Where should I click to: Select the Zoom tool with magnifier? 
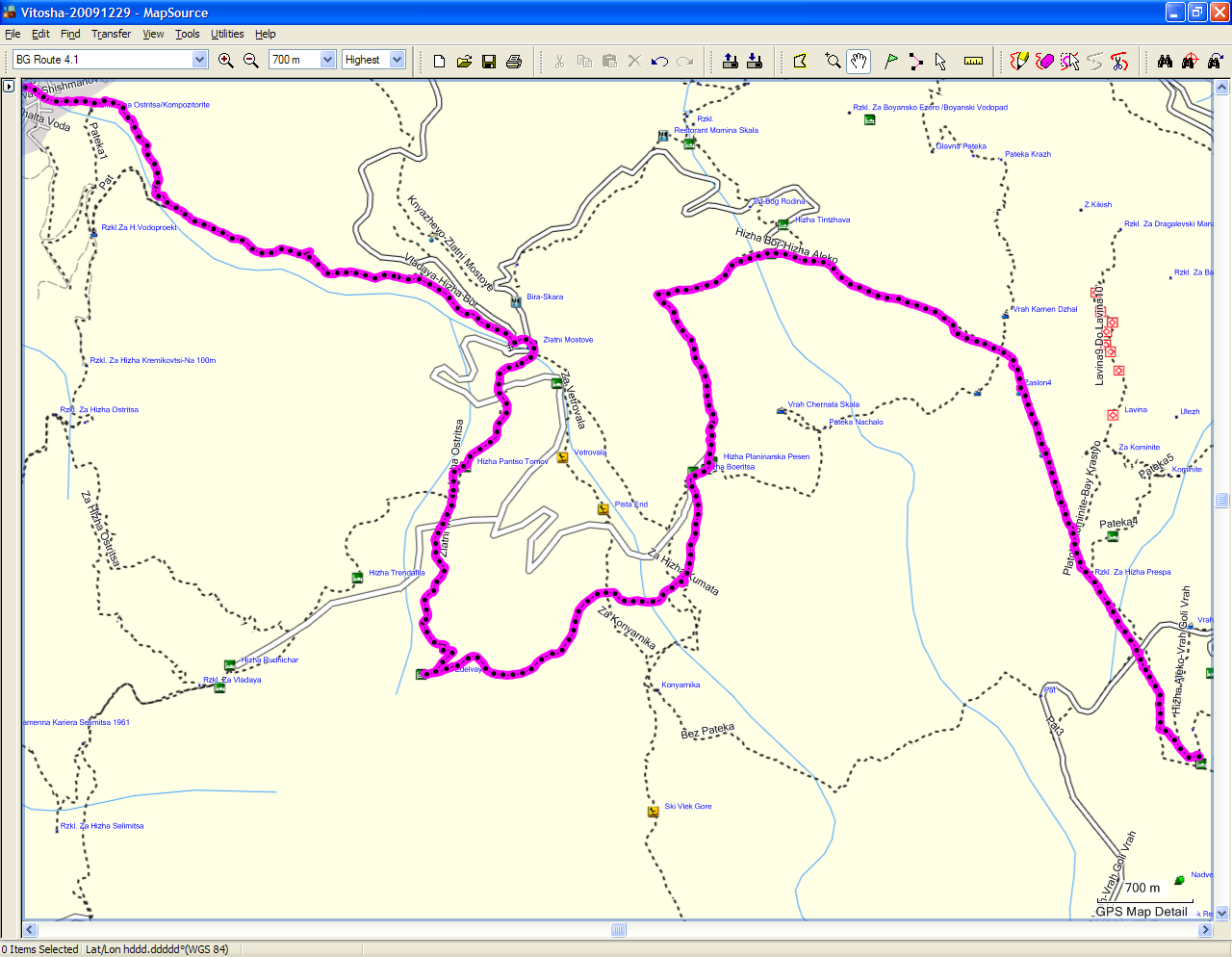(x=834, y=61)
